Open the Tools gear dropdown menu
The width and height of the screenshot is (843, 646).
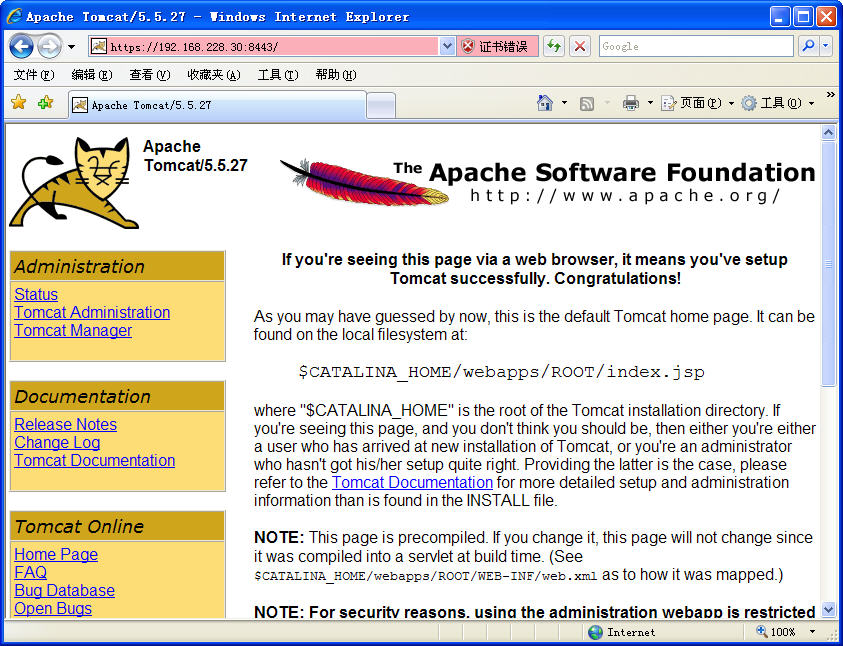[x=777, y=103]
